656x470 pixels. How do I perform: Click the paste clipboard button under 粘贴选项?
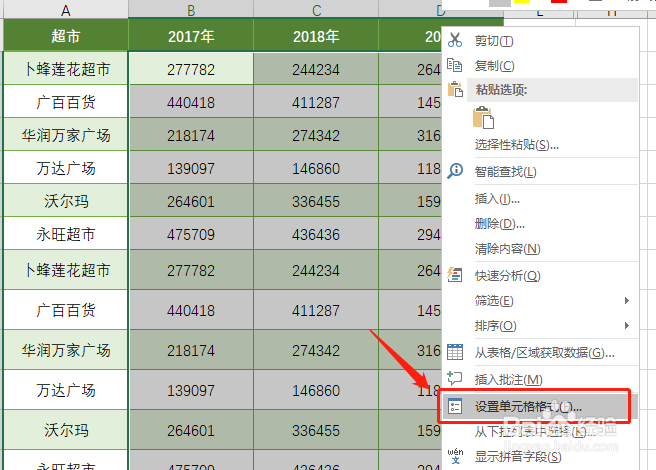(x=483, y=117)
